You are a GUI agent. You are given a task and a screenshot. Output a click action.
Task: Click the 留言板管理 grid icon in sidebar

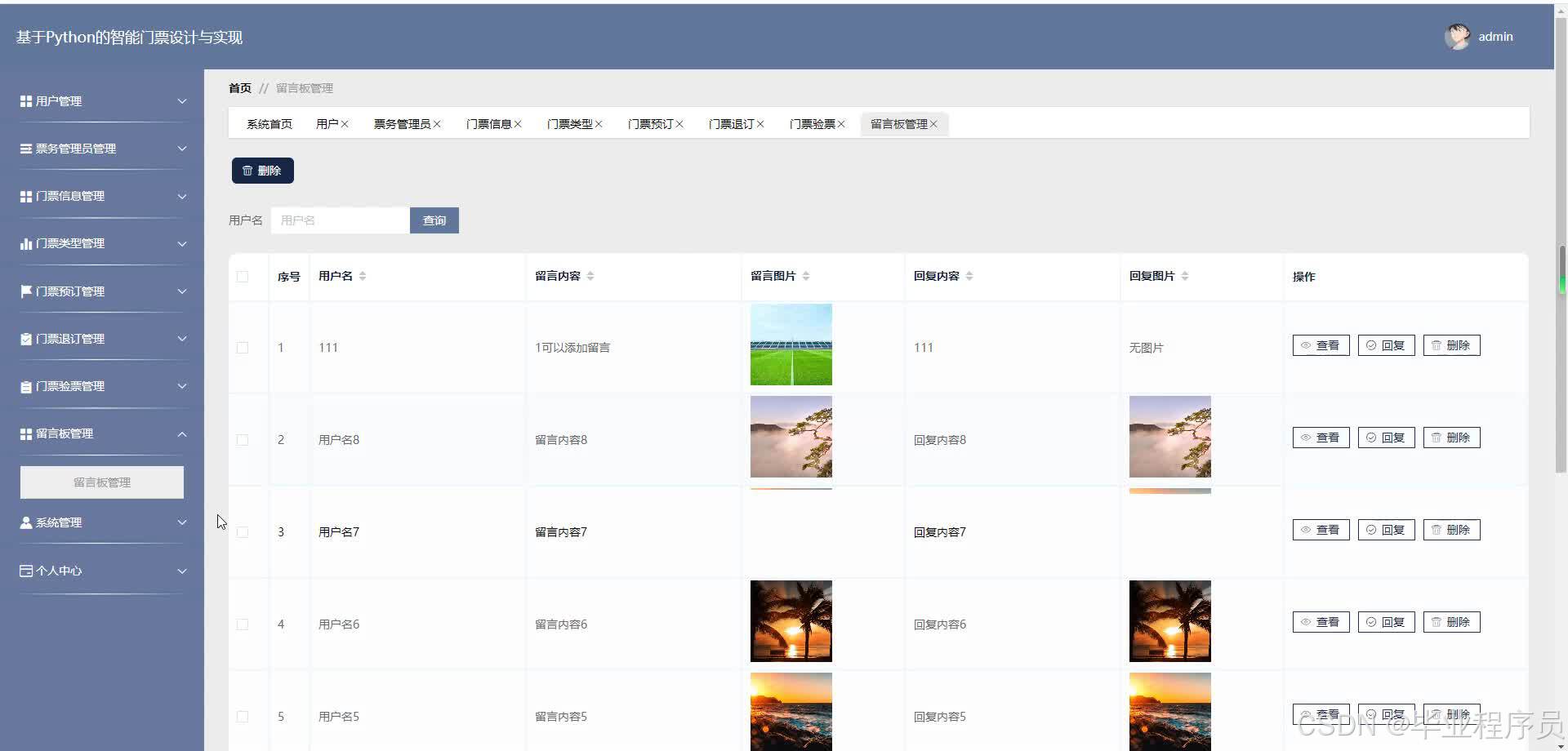26,433
